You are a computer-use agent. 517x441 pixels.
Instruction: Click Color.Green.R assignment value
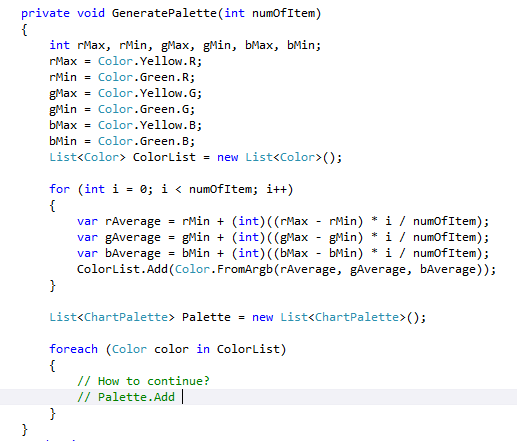coord(146,77)
